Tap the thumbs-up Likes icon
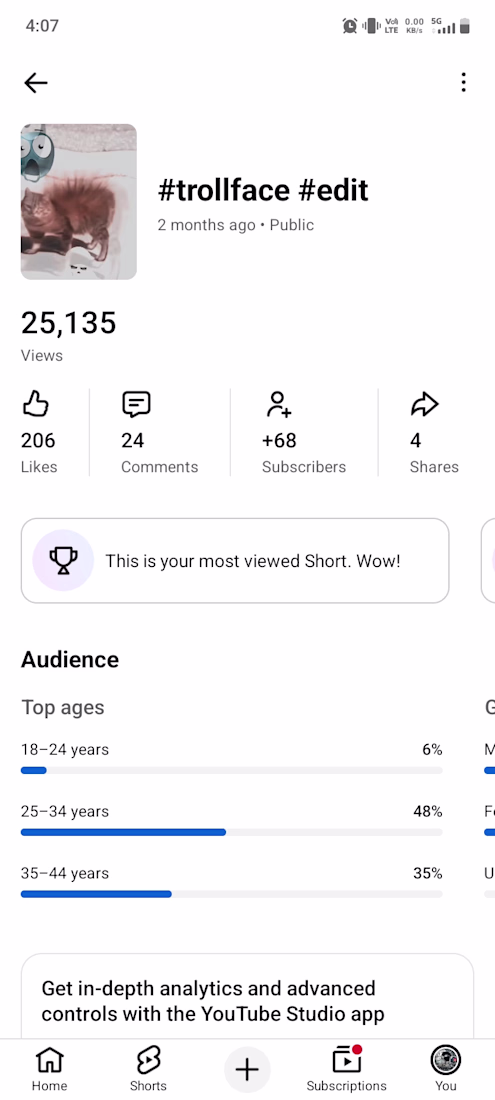 (36, 404)
